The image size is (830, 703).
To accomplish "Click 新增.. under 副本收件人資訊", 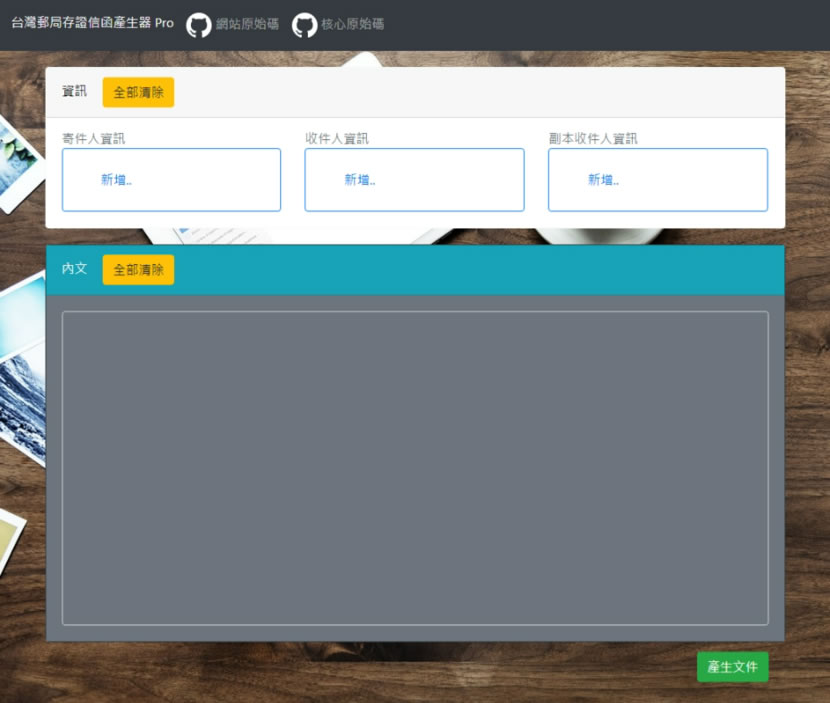I will coord(603,180).
